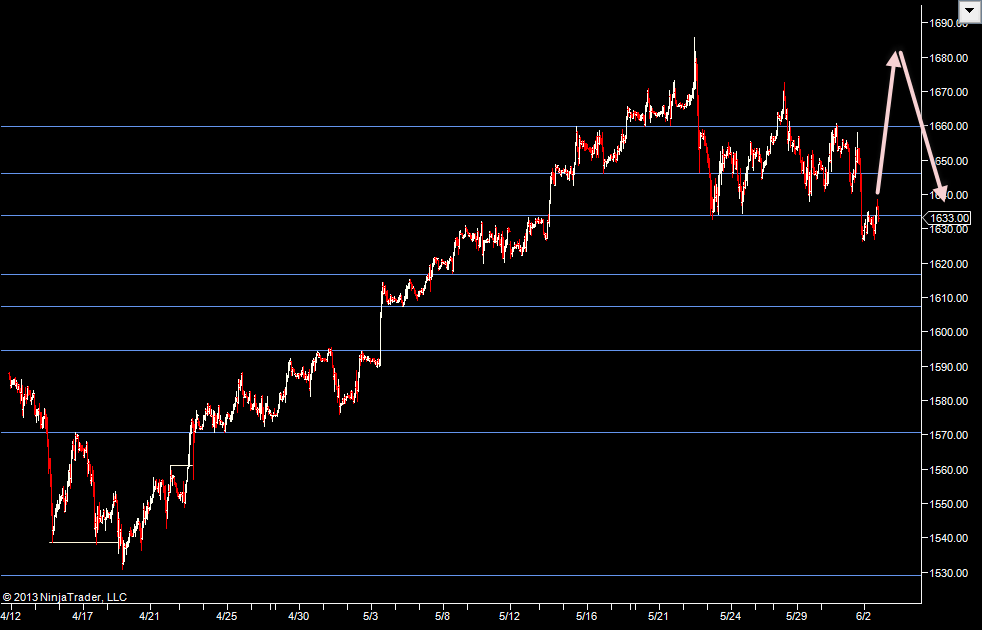The width and height of the screenshot is (982, 630).
Task: Click the 5/29 date label on time axis
Action: [797, 616]
